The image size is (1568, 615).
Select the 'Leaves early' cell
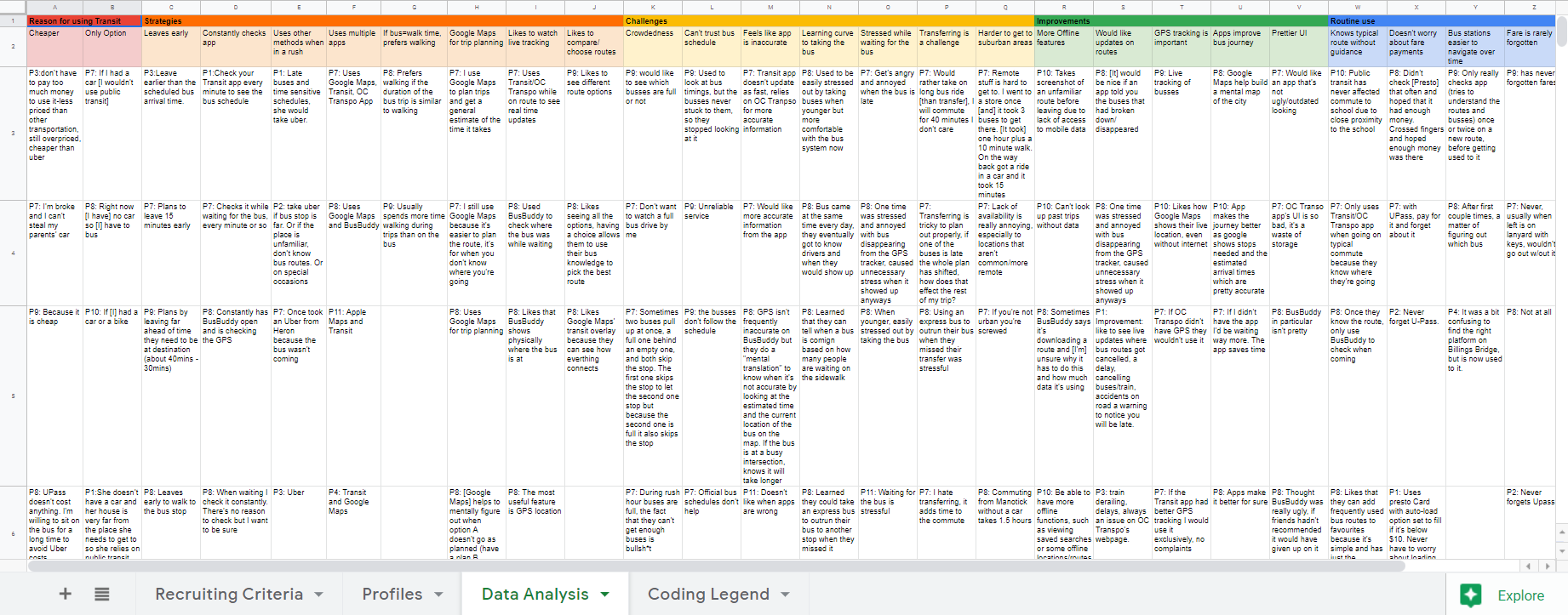tap(171, 47)
